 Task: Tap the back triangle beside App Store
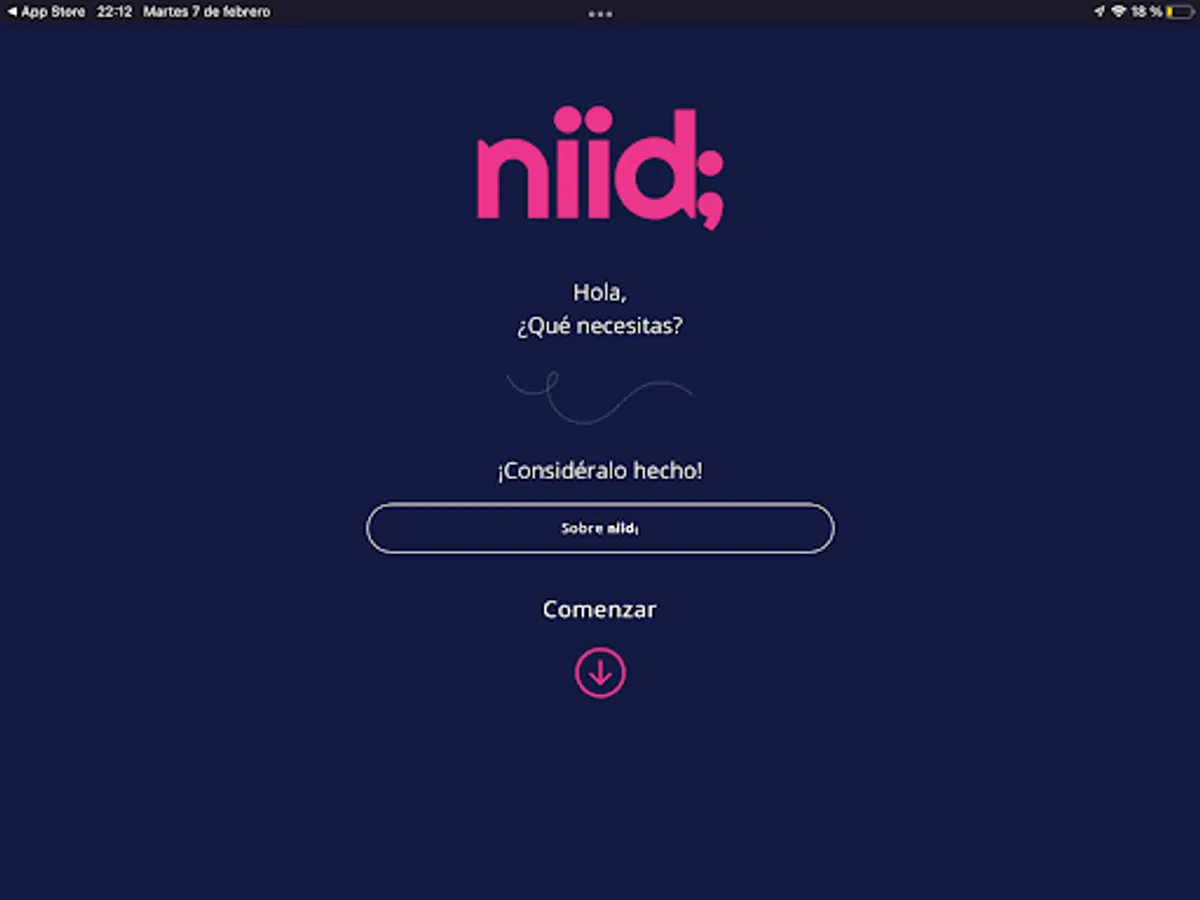pyautogui.click(x=12, y=12)
